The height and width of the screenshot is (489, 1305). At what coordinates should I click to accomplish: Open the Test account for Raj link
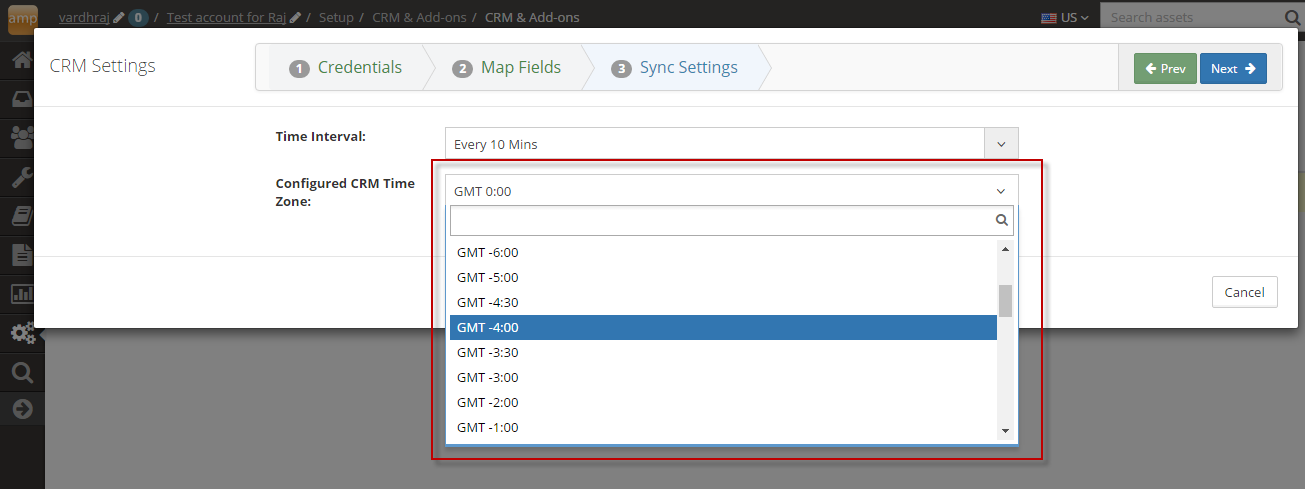pyautogui.click(x=227, y=17)
